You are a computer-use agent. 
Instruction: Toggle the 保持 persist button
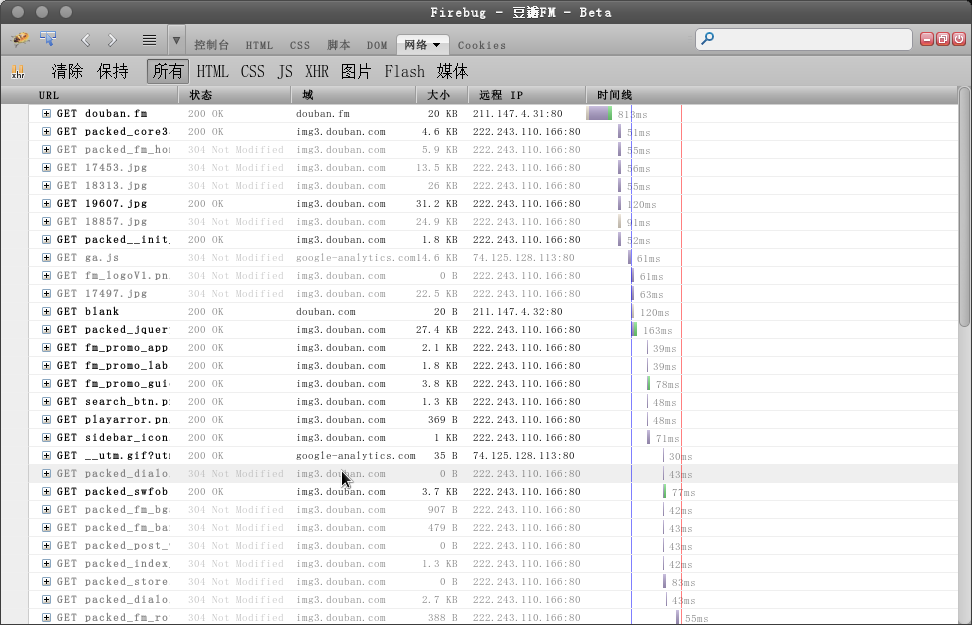pyautogui.click(x=113, y=71)
